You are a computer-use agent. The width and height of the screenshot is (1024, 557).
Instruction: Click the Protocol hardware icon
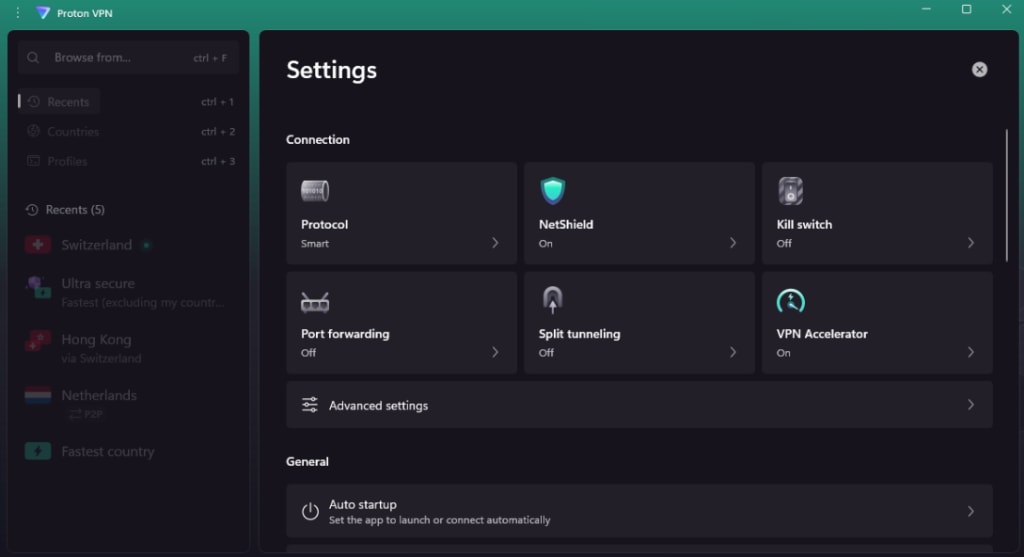(x=315, y=191)
